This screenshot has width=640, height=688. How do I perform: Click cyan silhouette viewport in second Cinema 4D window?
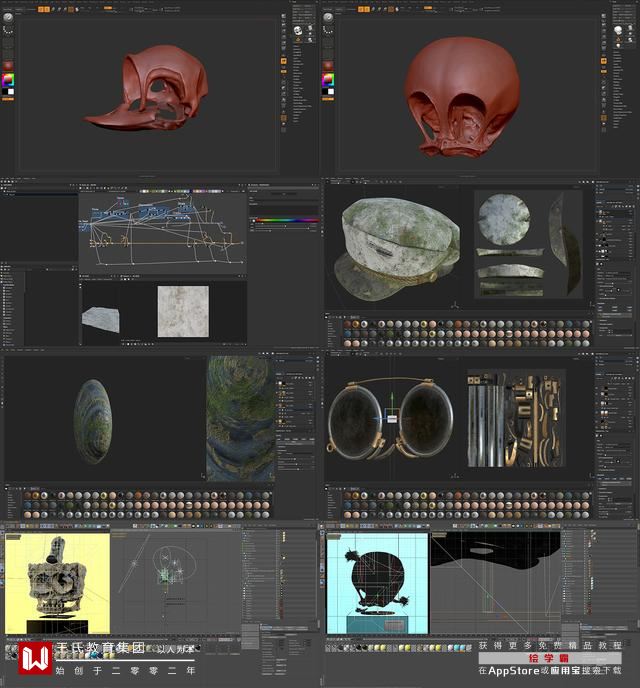pos(377,583)
